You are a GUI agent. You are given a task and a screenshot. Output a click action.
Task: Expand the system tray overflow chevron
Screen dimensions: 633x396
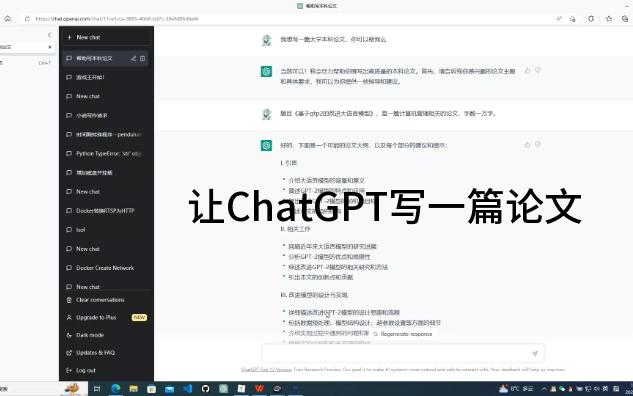pos(544,389)
